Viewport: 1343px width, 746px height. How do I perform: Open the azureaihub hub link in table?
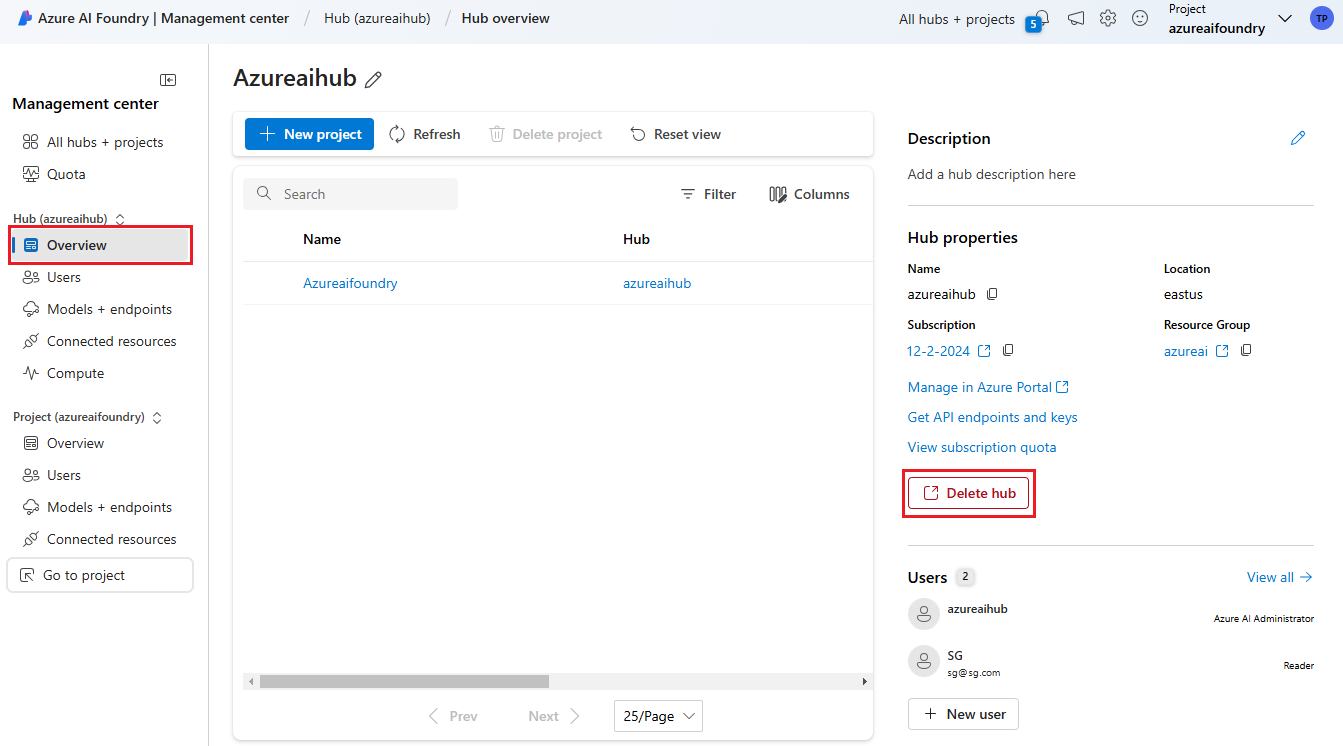click(x=657, y=283)
